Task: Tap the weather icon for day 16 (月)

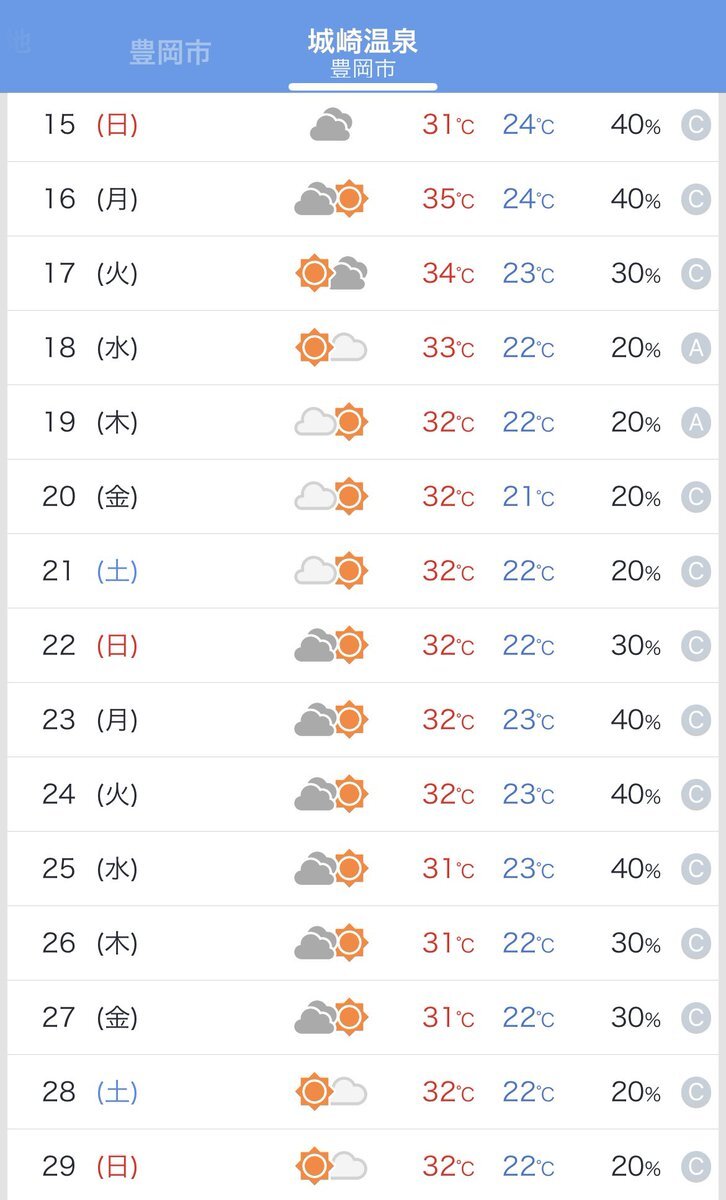Action: point(331,199)
